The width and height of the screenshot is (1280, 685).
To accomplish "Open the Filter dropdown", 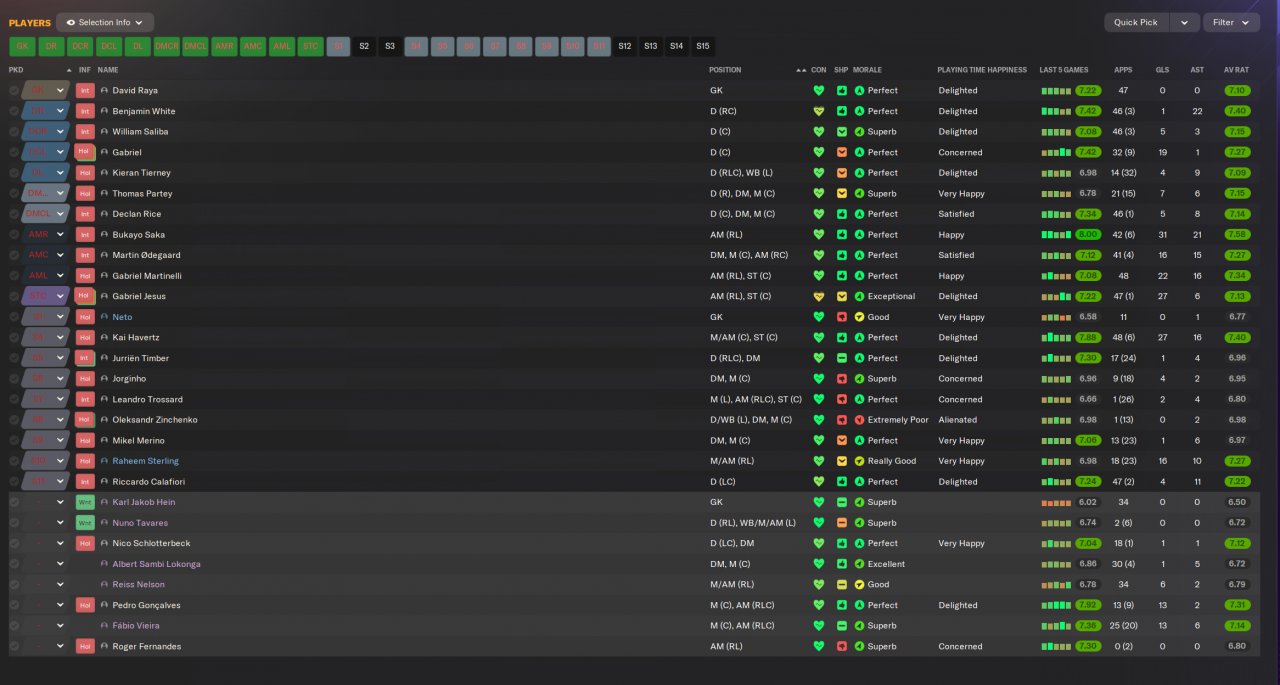I will point(1231,22).
